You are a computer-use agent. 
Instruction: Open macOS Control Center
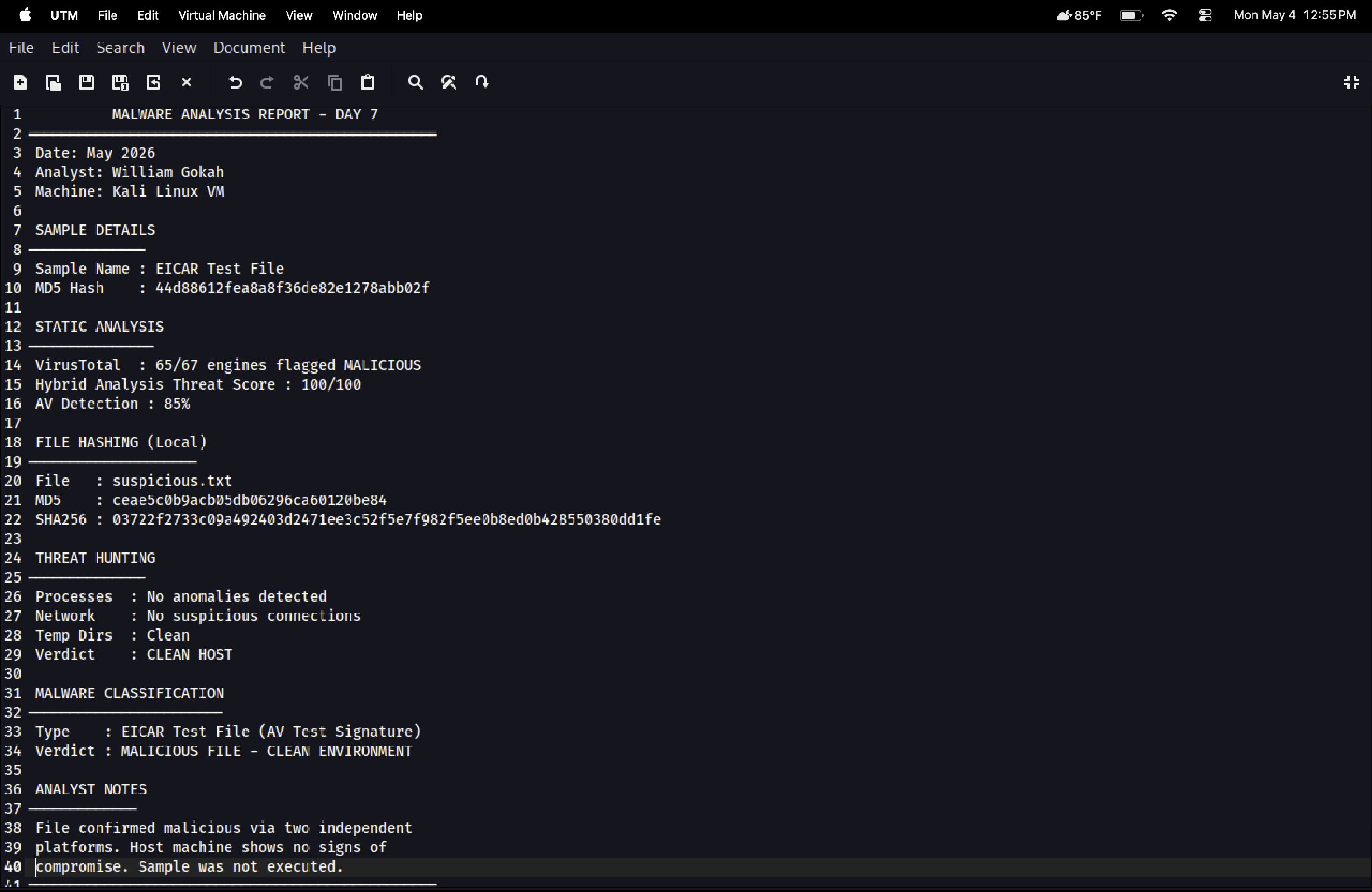point(1205,15)
